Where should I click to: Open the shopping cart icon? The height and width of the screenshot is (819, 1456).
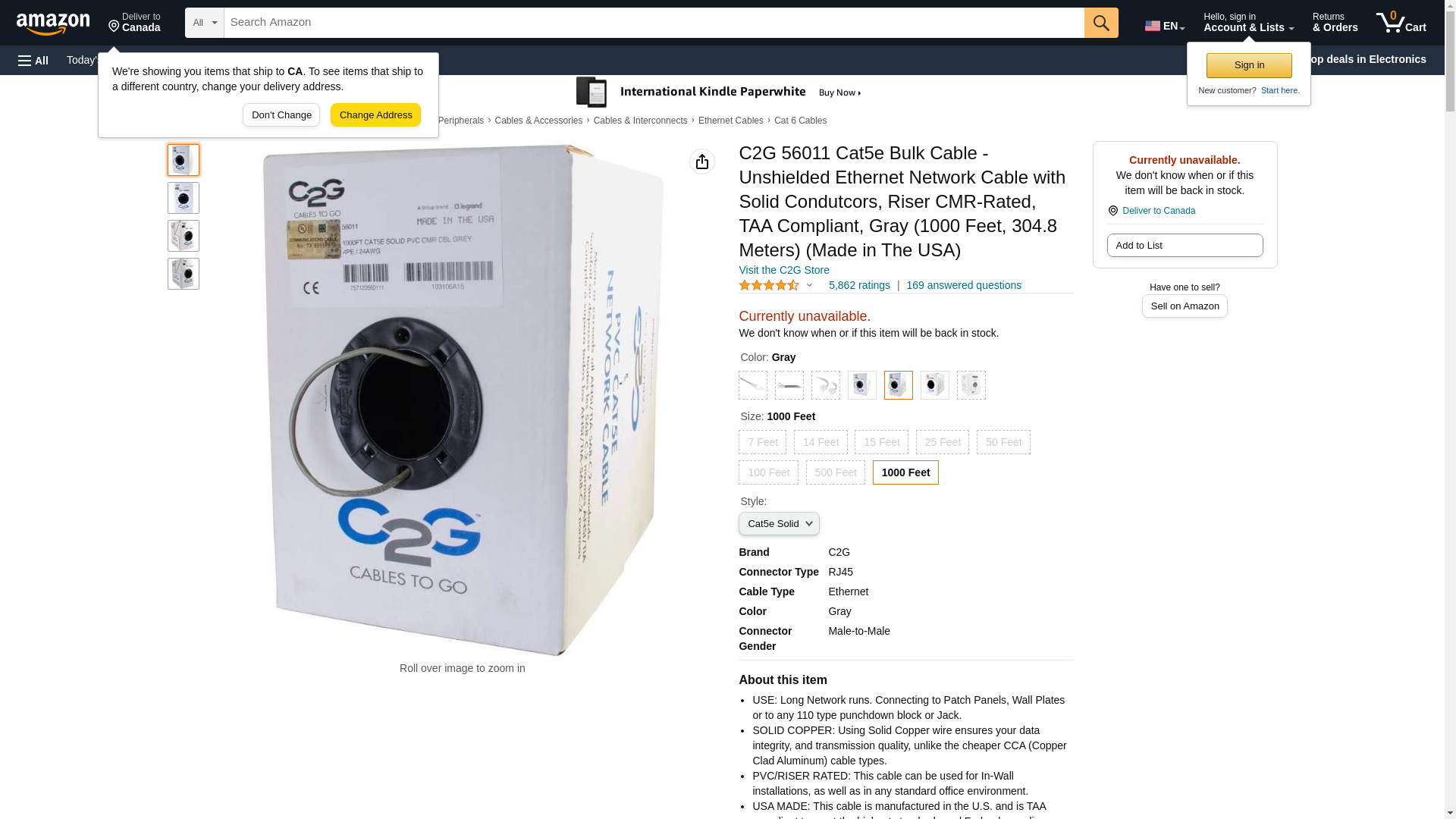(1401, 23)
